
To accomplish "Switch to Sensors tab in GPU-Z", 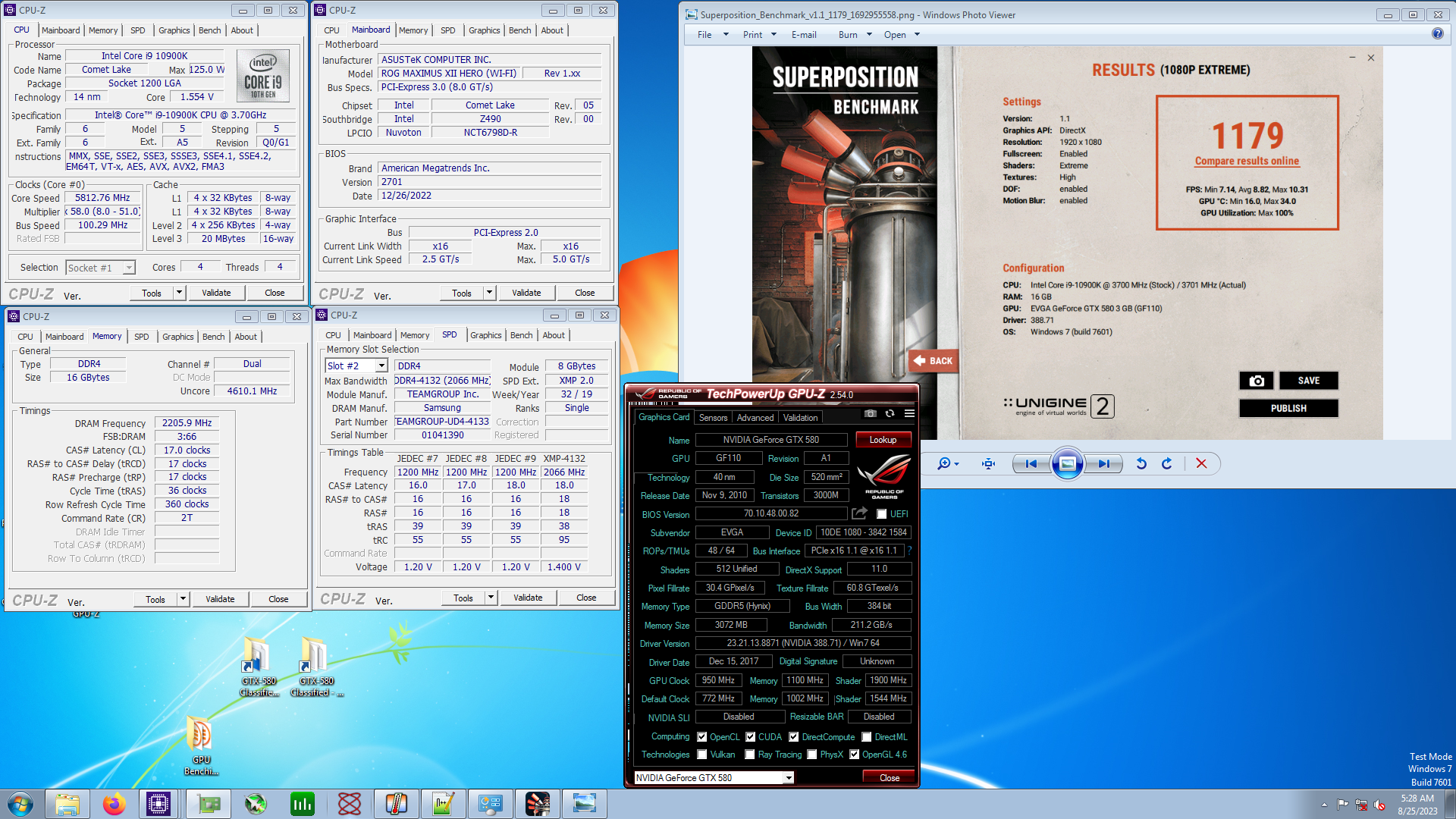I will coord(713,418).
